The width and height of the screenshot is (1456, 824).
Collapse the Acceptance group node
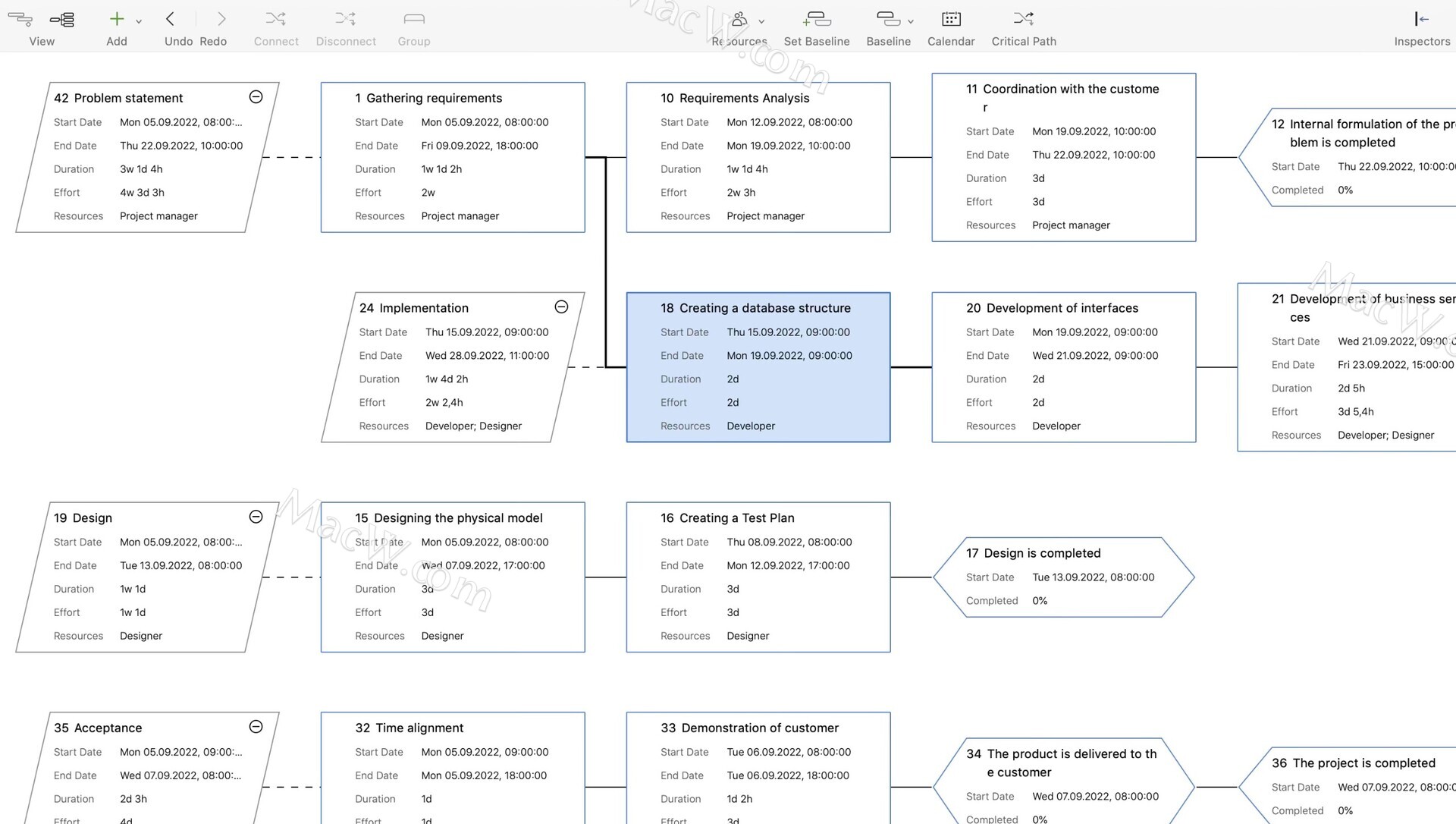pyautogui.click(x=256, y=727)
